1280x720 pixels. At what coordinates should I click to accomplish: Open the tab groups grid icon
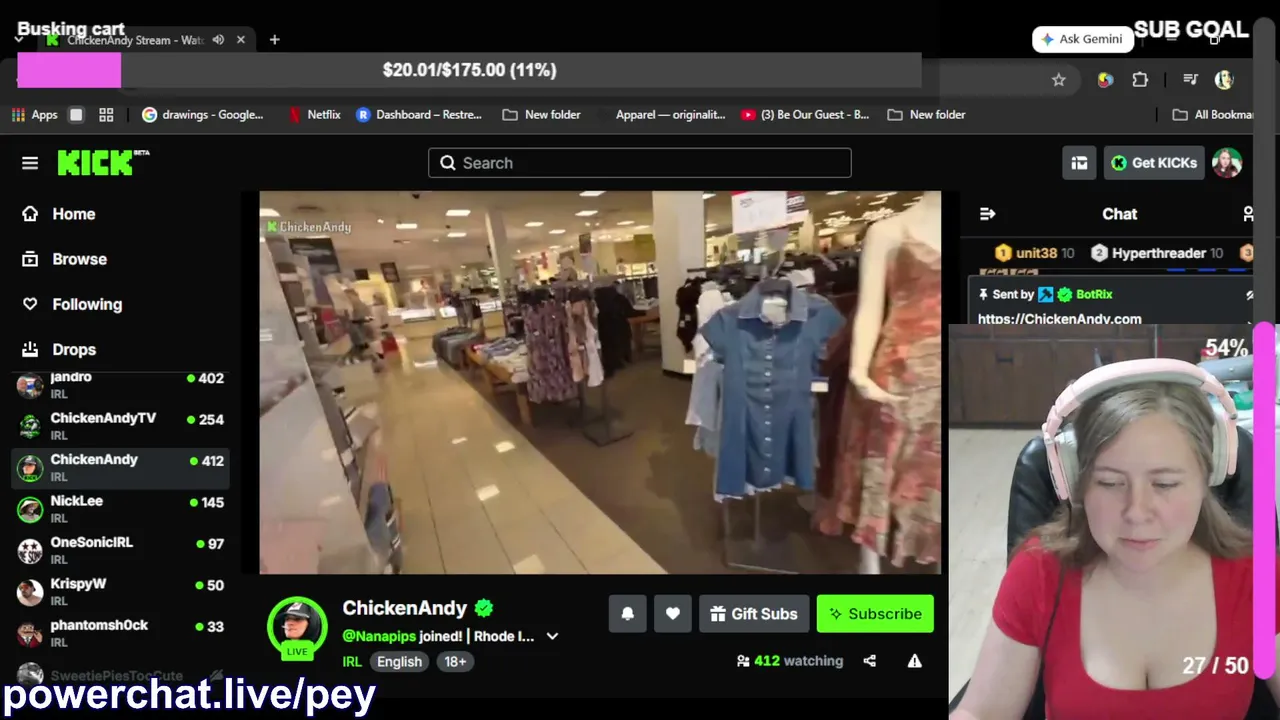click(106, 115)
